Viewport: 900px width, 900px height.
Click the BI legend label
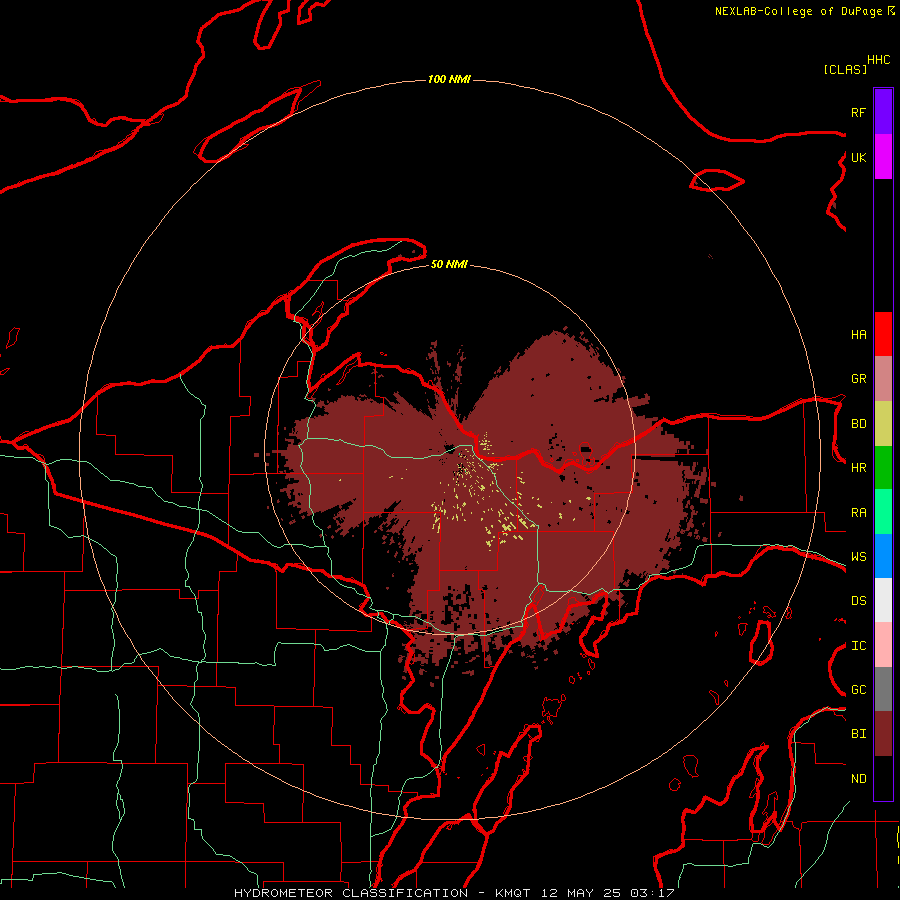(859, 734)
